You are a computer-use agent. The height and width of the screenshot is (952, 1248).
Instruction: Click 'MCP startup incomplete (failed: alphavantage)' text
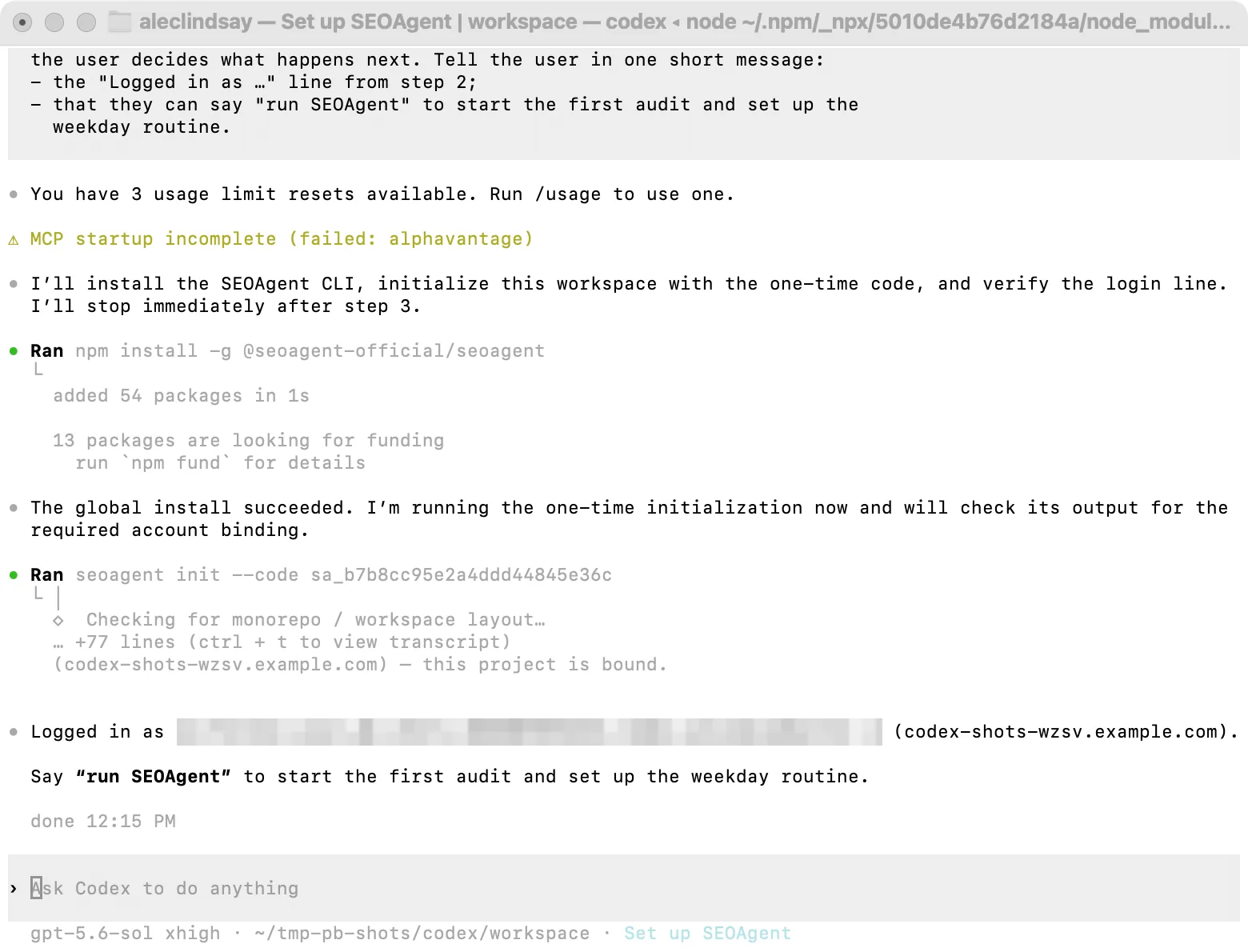pos(282,239)
